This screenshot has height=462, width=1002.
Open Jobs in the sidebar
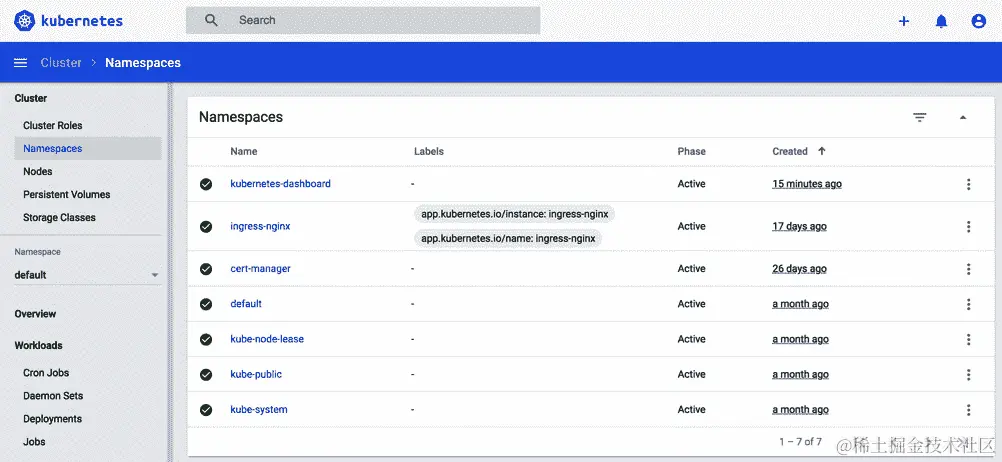point(35,442)
